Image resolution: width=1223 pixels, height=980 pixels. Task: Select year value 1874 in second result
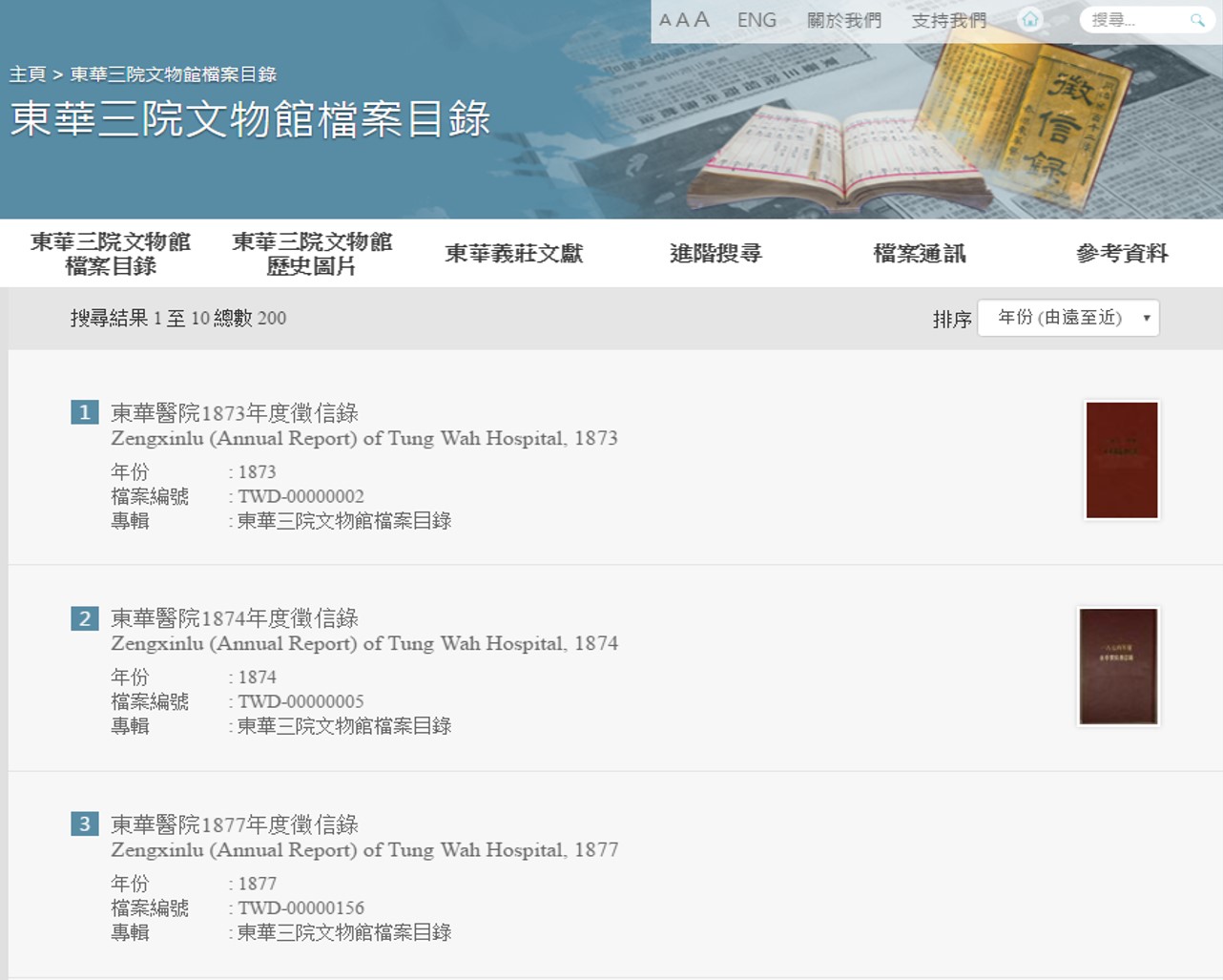pos(258,678)
